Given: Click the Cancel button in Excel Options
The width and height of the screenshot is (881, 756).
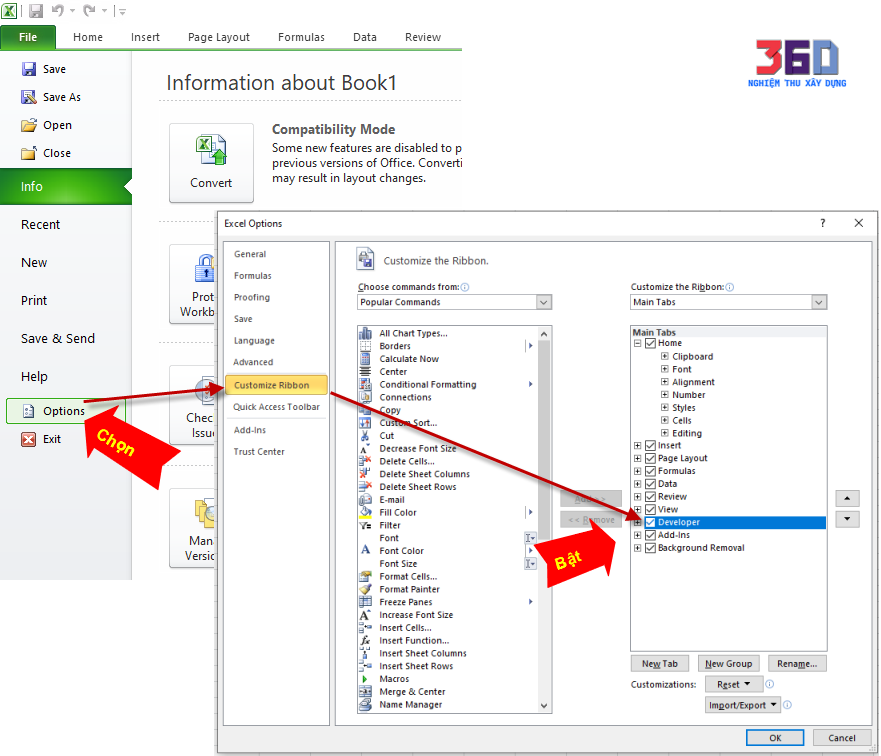Looking at the screenshot, I should (842, 737).
